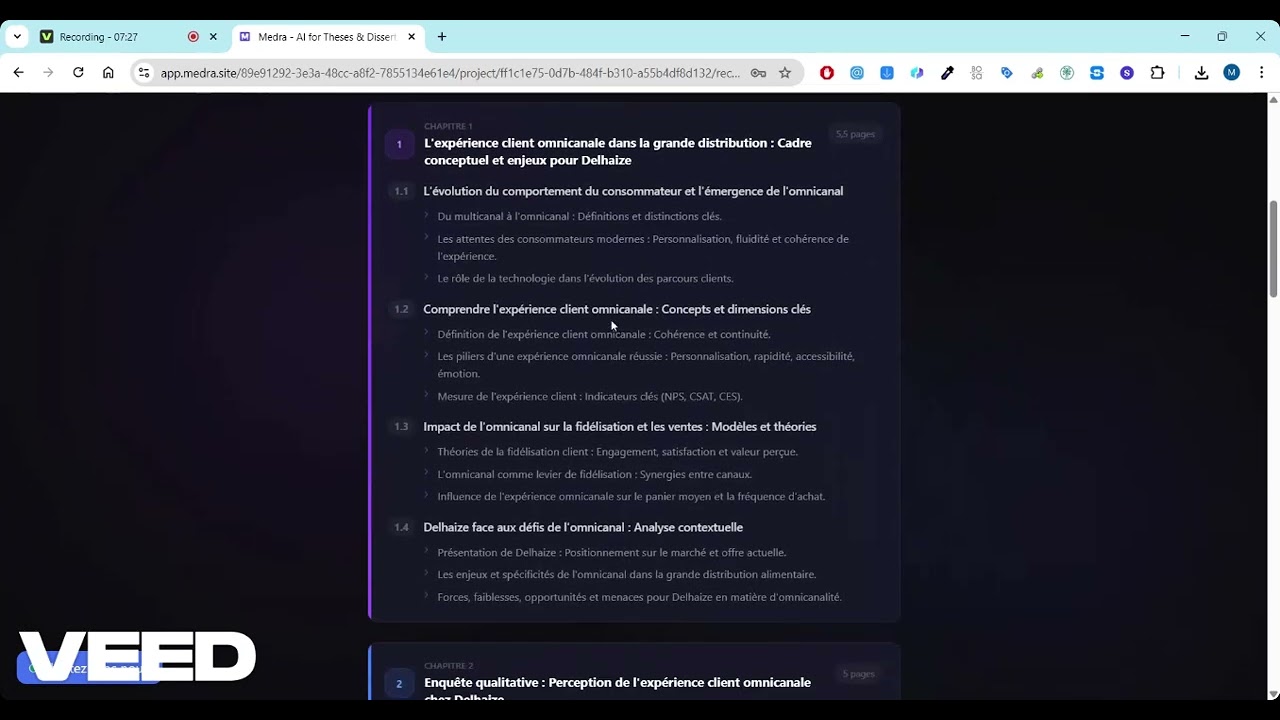Open section 1.4 Delhaize face aux défis

(583, 527)
